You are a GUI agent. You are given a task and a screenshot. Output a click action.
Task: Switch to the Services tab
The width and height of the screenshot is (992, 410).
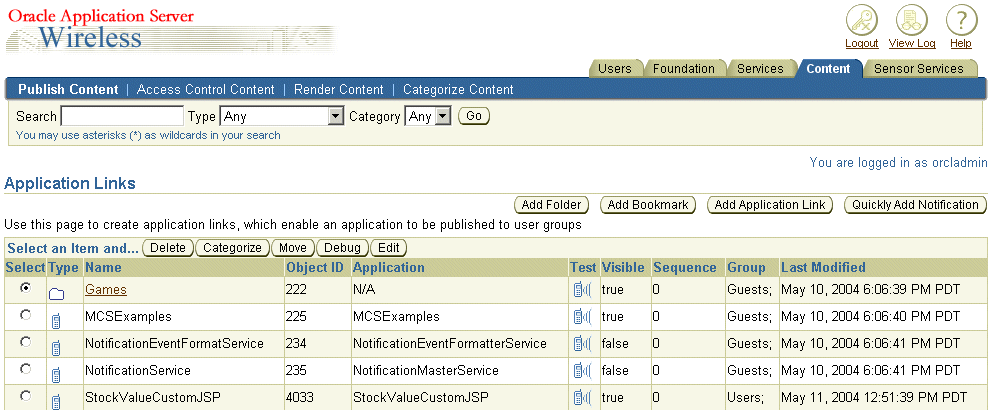point(760,68)
